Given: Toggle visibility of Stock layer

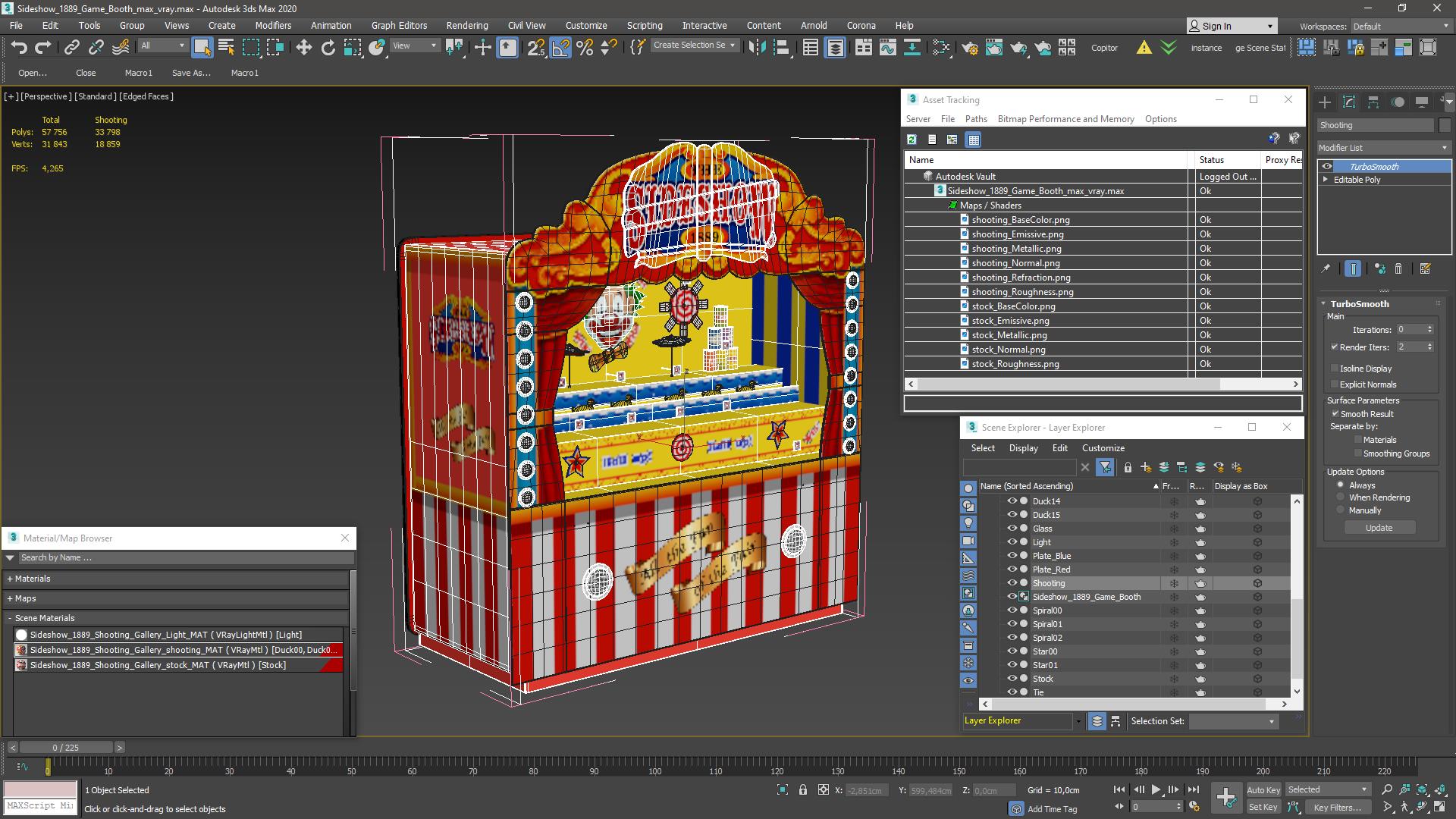Looking at the screenshot, I should (1010, 678).
